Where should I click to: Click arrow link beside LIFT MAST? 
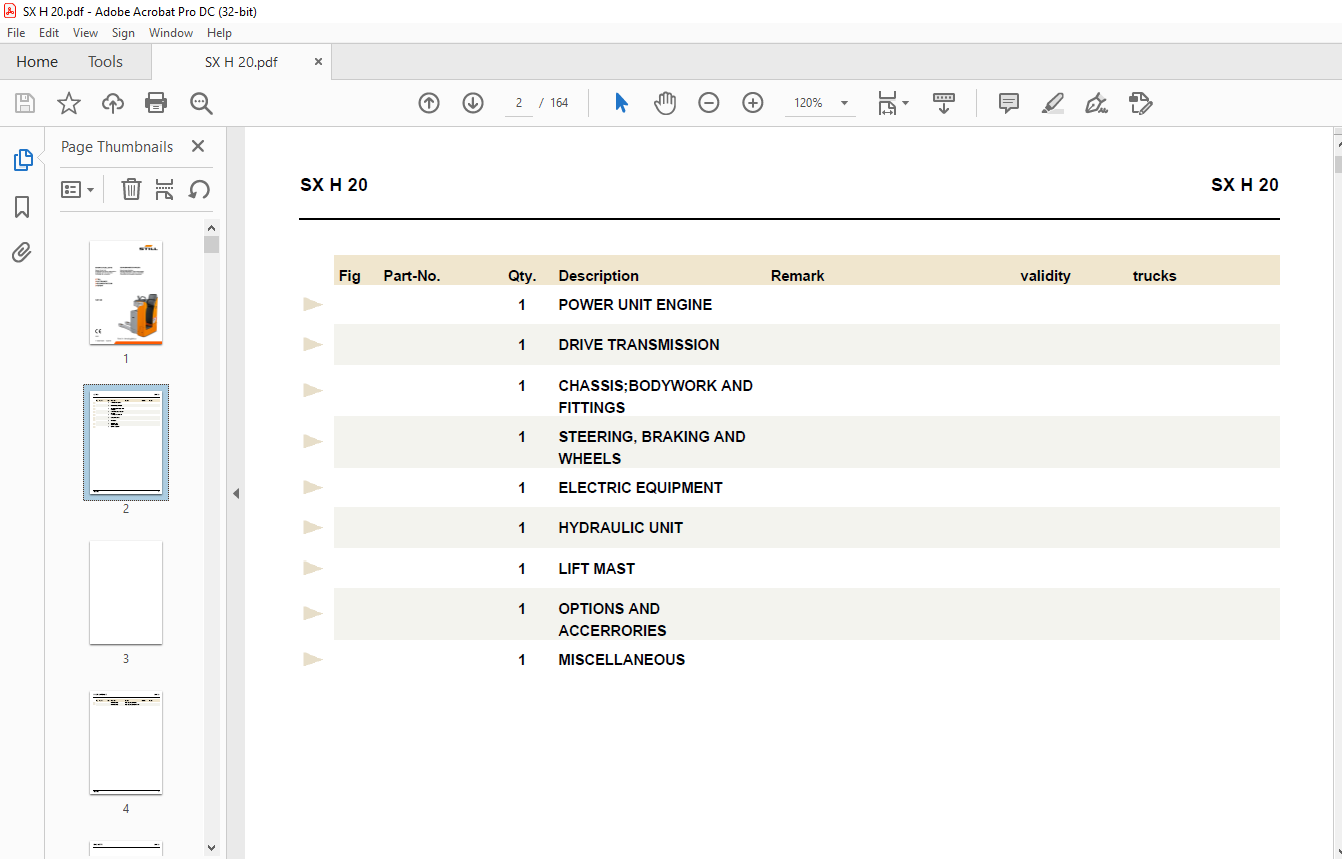coord(313,568)
